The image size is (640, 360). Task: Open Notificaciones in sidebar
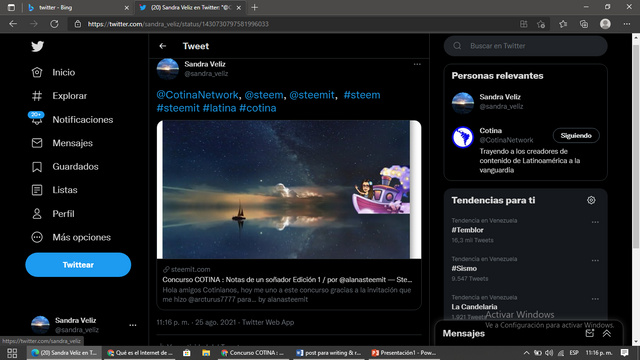click(x=72, y=120)
